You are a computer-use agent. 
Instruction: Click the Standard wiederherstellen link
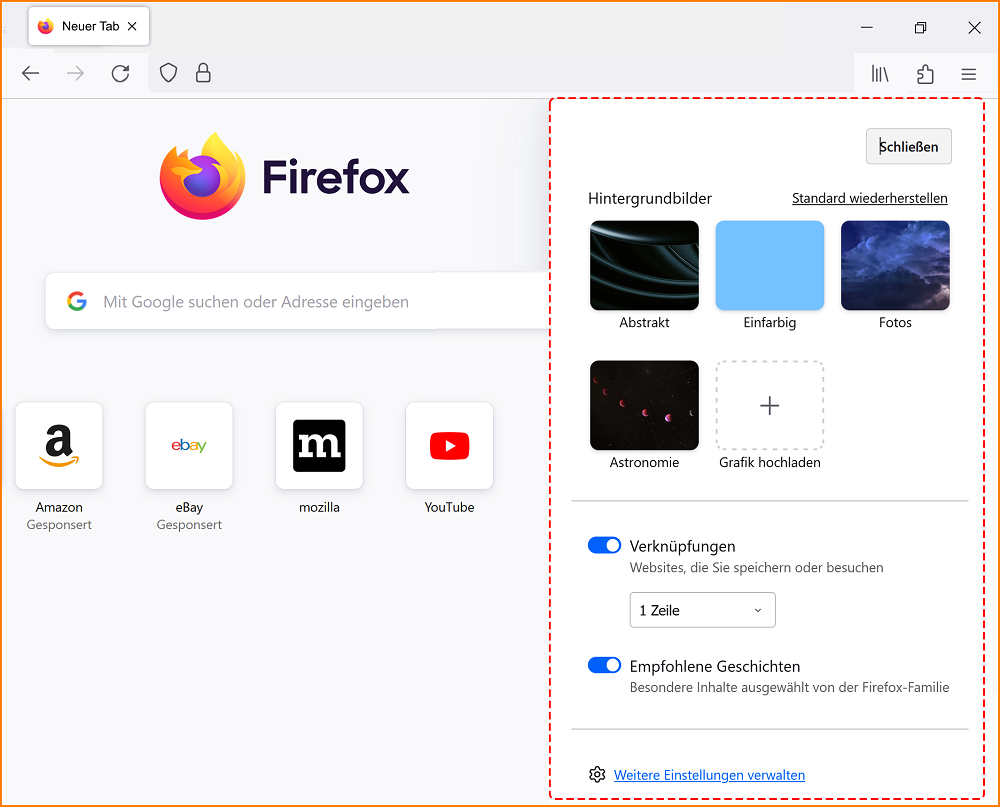coord(869,198)
